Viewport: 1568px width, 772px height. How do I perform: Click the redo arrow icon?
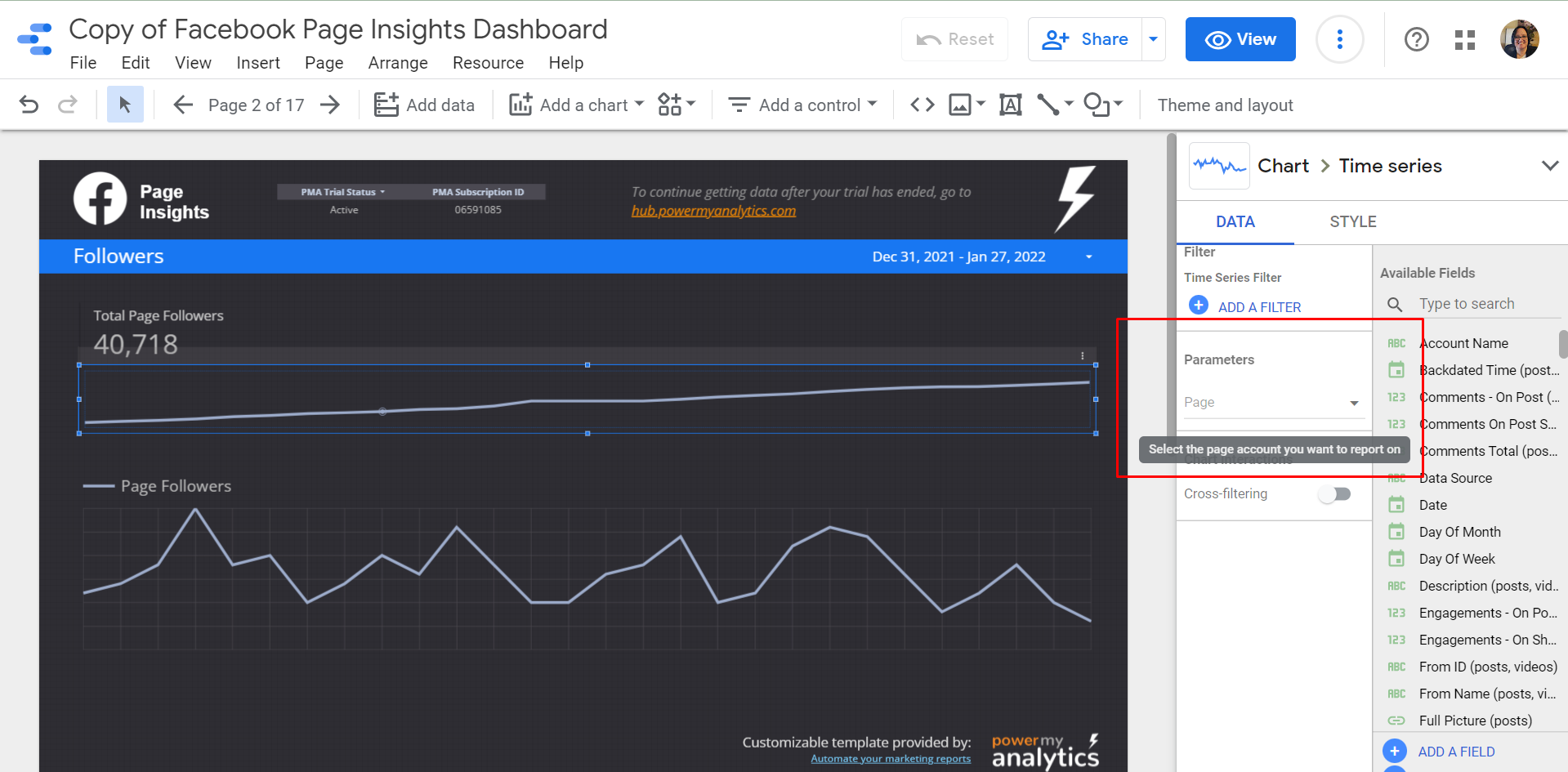coord(68,105)
